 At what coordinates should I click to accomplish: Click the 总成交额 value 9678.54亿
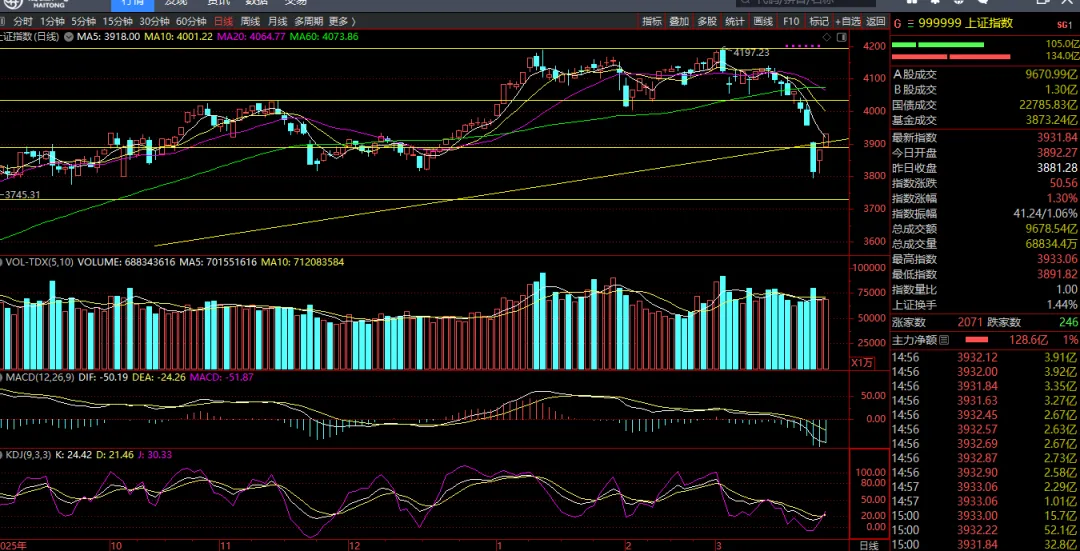click(x=1050, y=229)
